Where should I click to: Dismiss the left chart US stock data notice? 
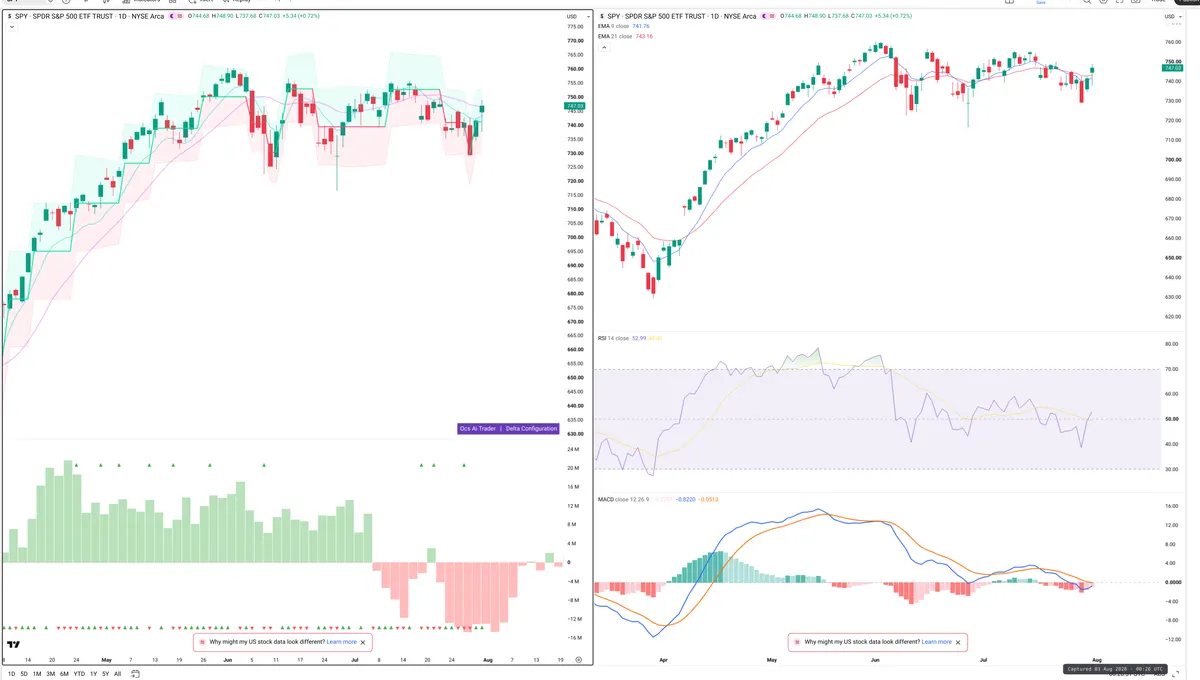(363, 642)
